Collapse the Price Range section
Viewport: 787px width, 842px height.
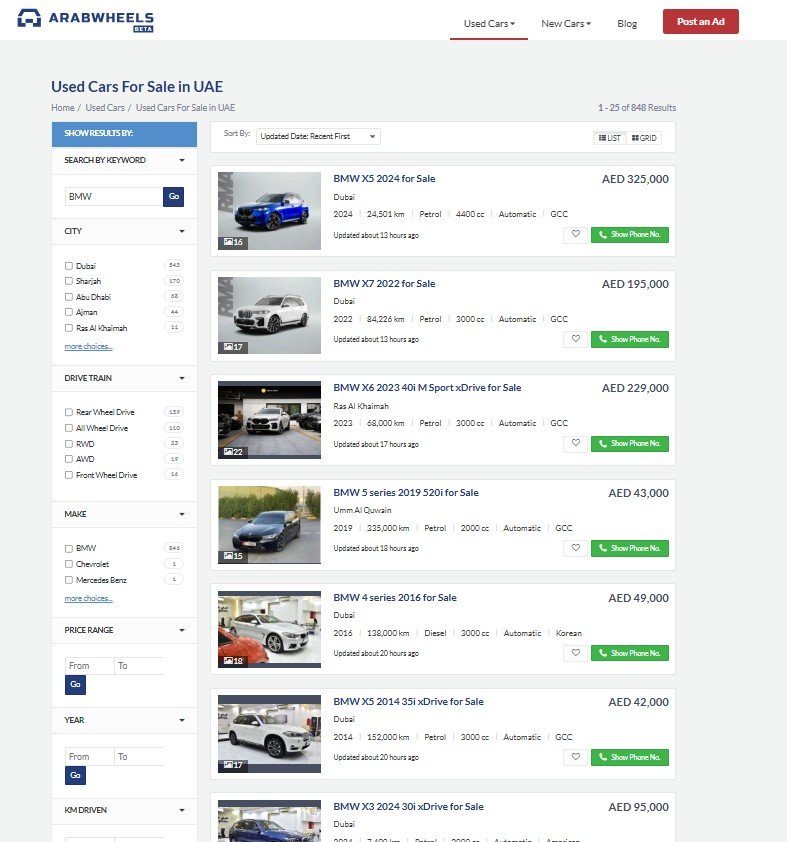pyautogui.click(x=124, y=630)
